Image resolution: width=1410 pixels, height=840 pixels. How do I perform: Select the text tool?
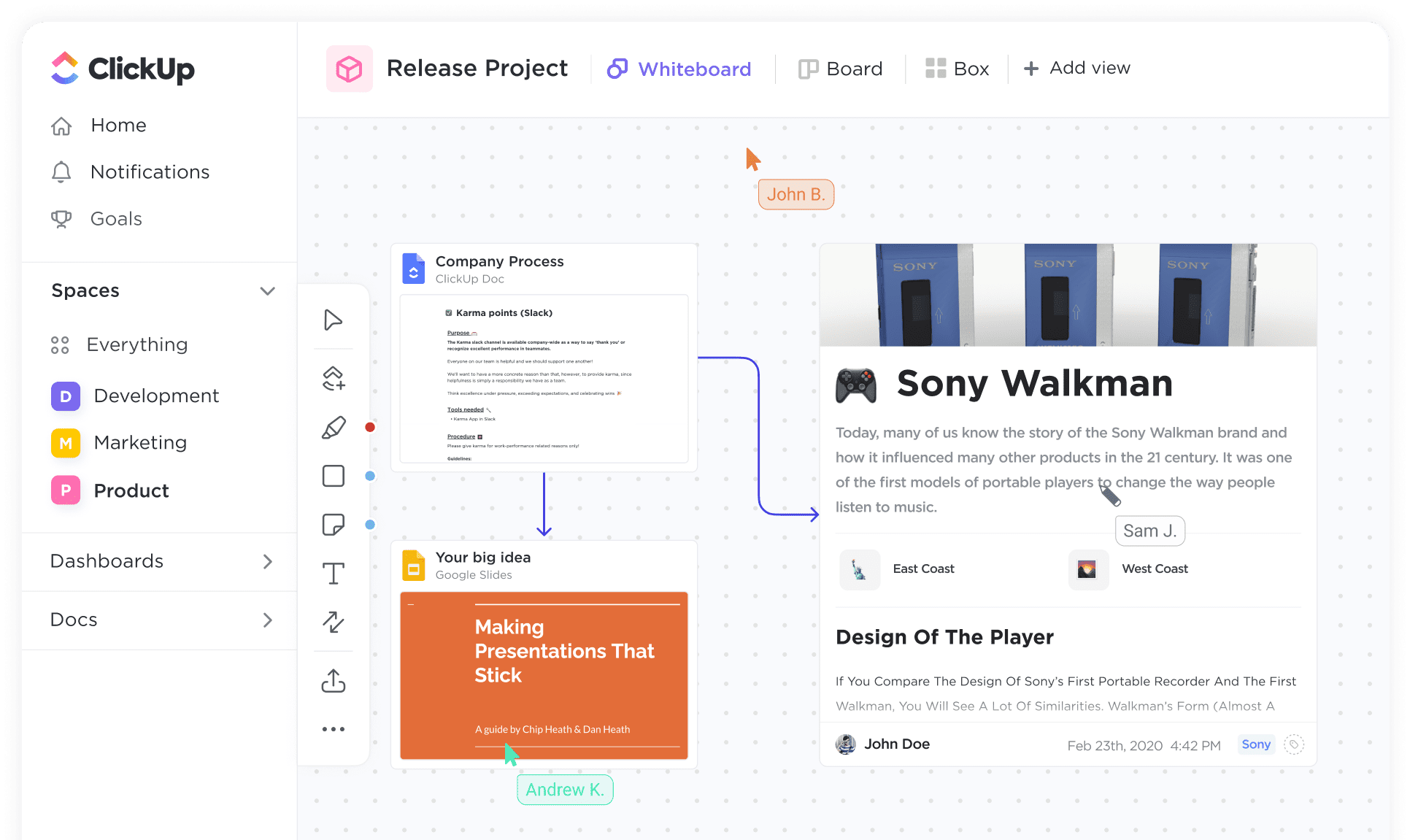pyautogui.click(x=334, y=574)
